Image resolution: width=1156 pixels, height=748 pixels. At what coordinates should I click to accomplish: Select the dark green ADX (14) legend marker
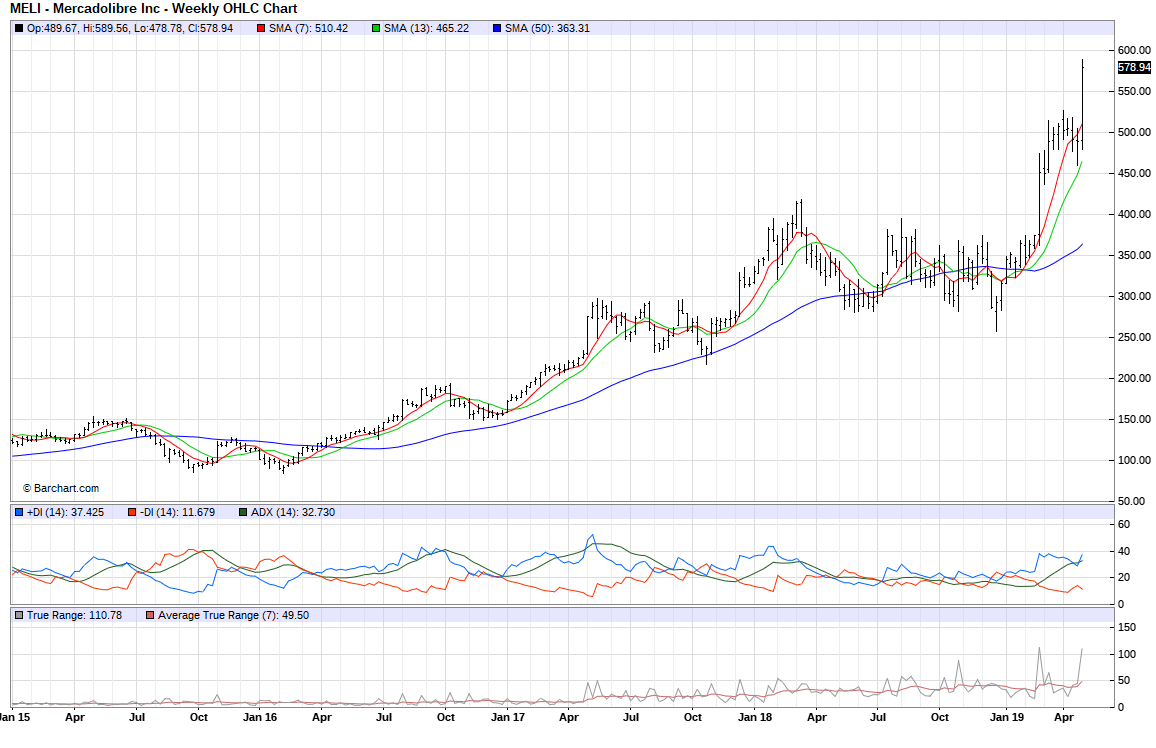[243, 512]
